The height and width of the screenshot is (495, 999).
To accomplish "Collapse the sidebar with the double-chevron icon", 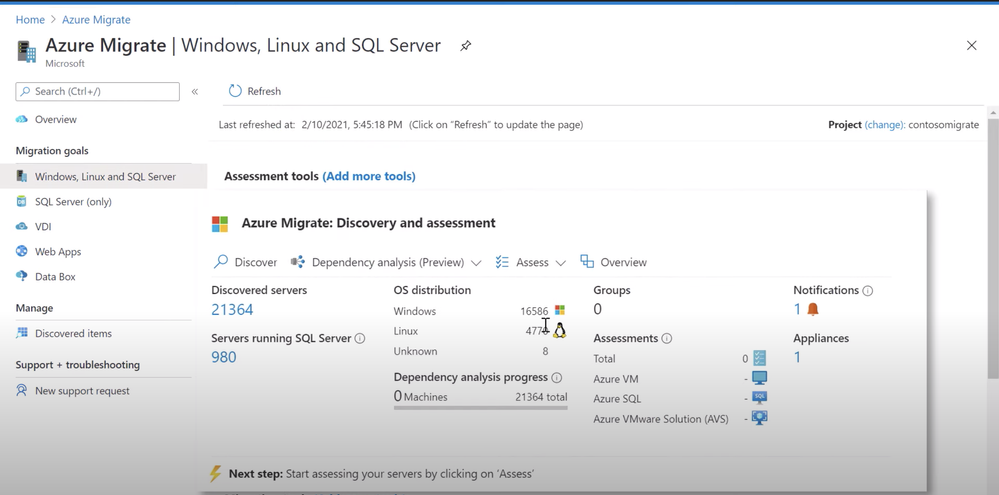I will [195, 92].
